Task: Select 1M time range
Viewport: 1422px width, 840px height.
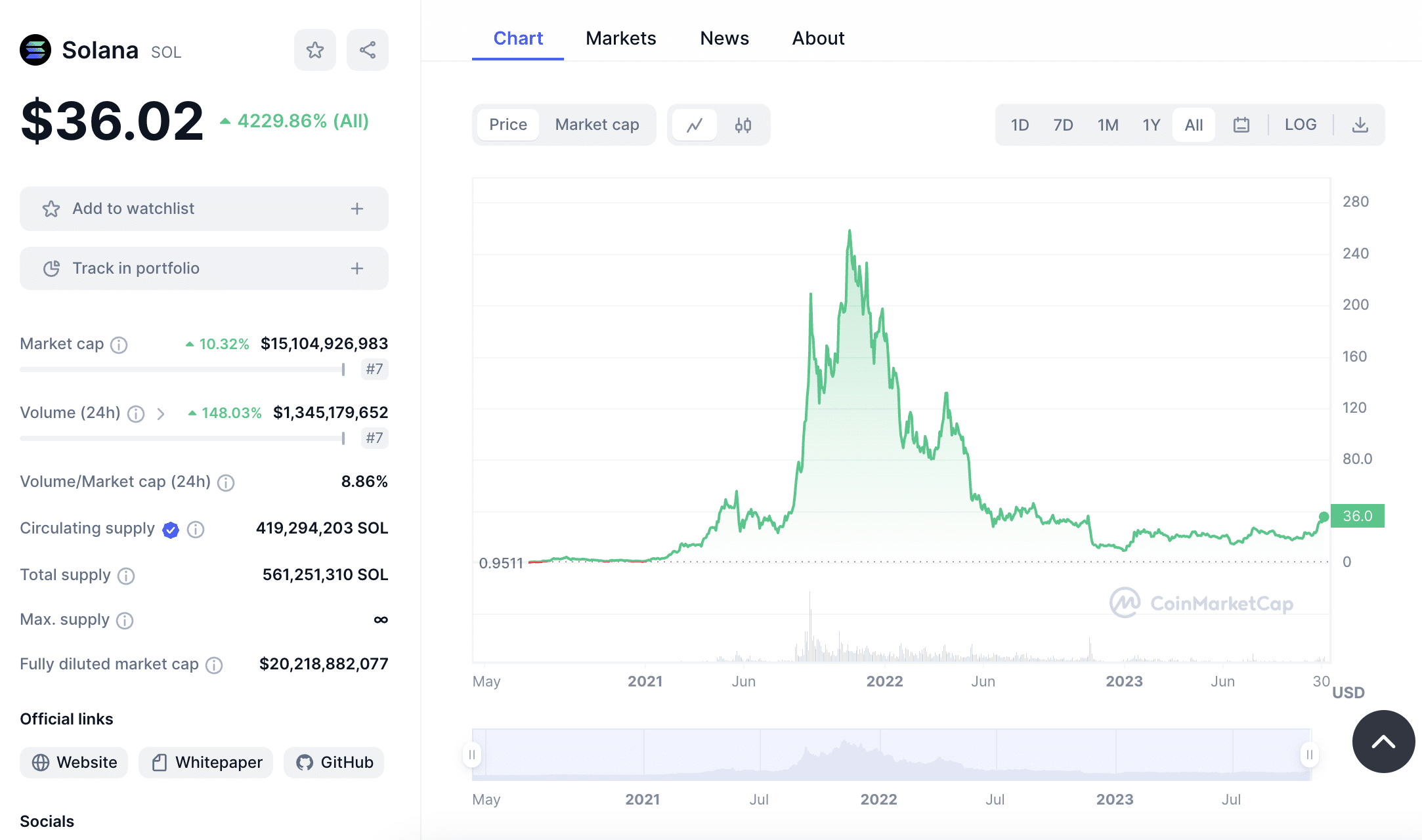Action: click(1108, 125)
